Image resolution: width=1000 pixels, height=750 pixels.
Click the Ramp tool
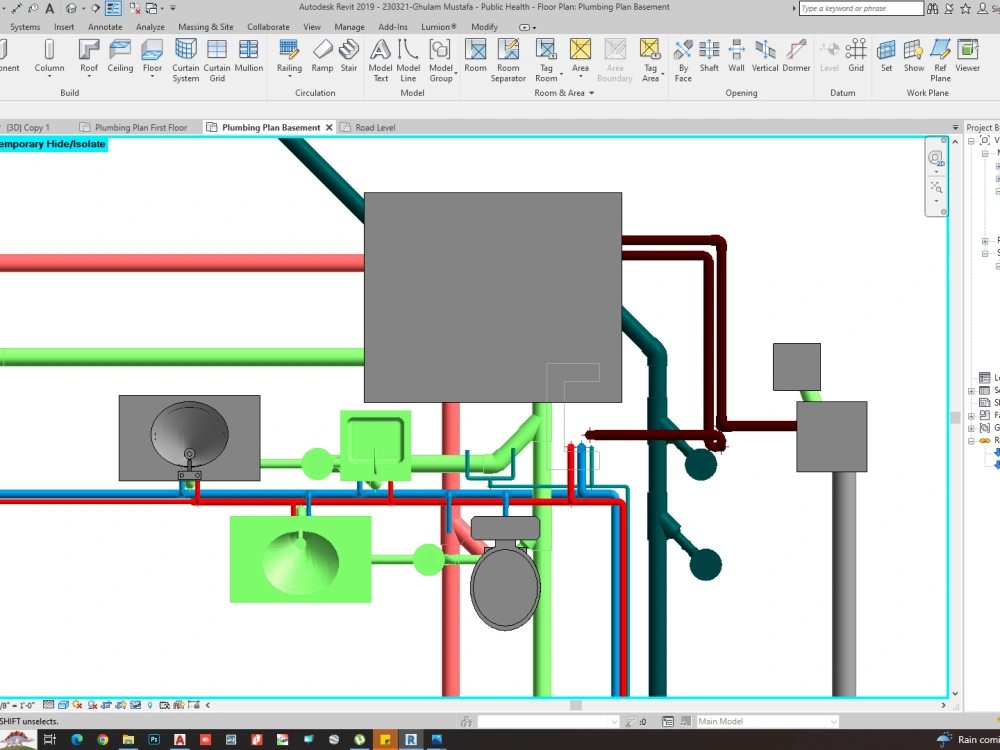[x=322, y=56]
